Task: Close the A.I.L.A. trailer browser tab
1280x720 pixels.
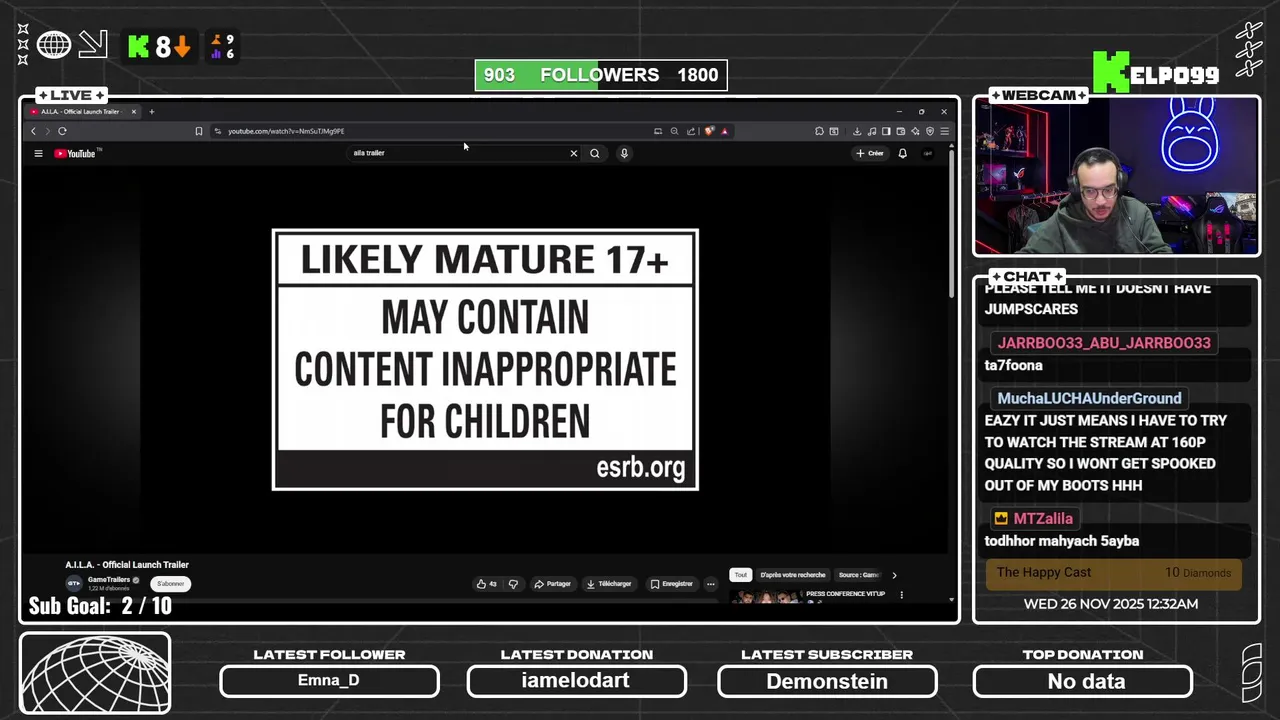Action: 134,112
